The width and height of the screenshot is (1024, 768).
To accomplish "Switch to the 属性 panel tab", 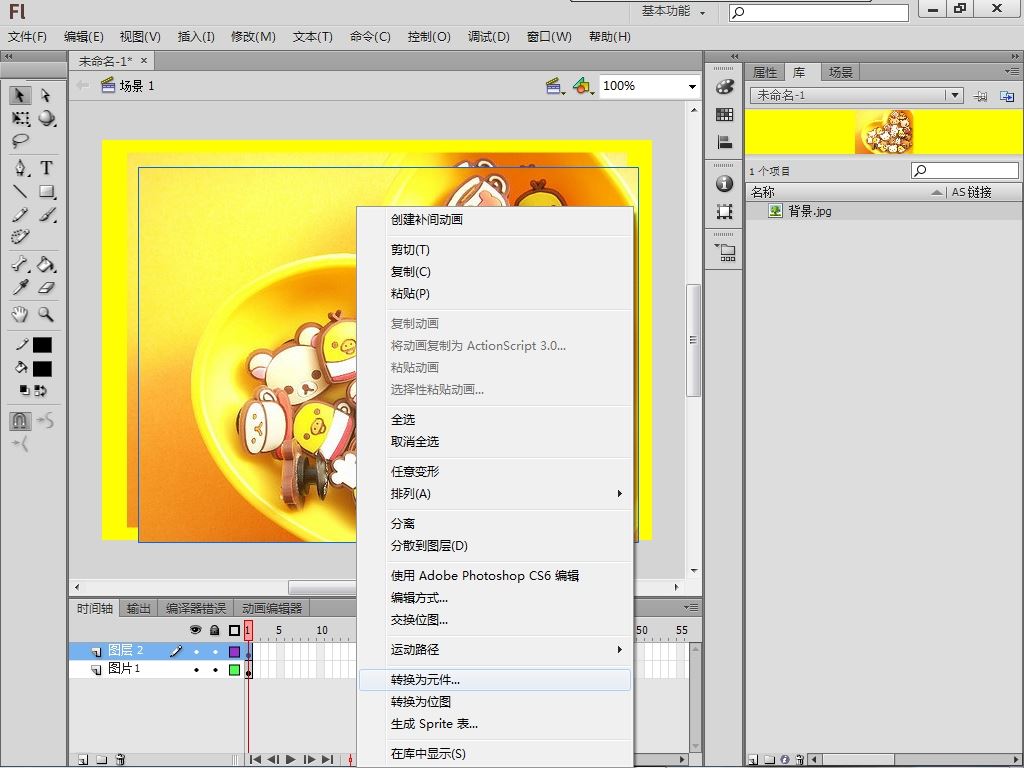I will (765, 72).
